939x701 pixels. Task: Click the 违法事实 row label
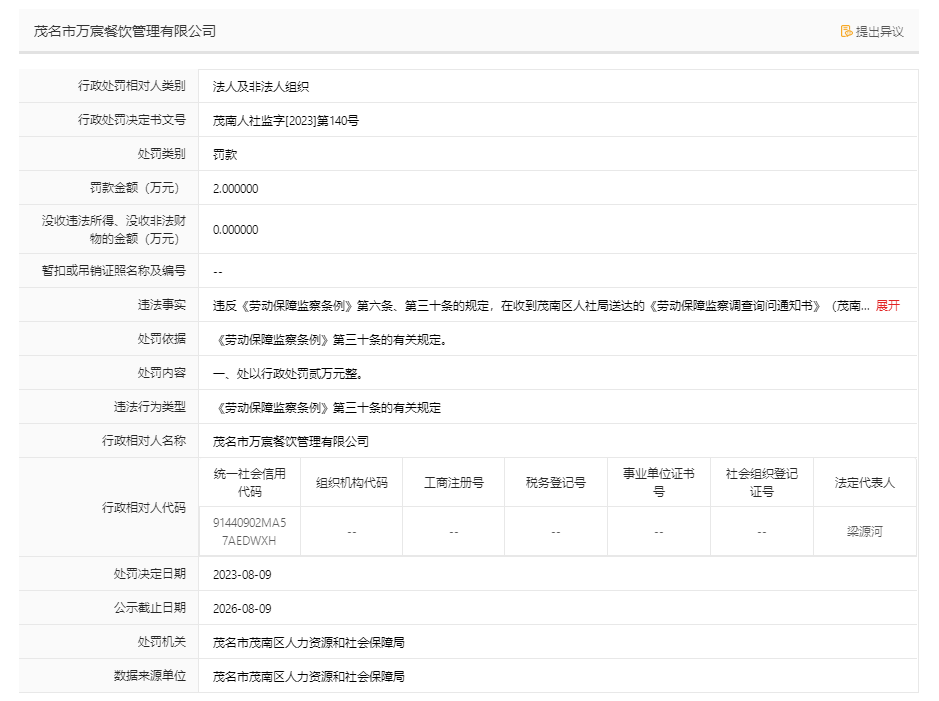162,305
